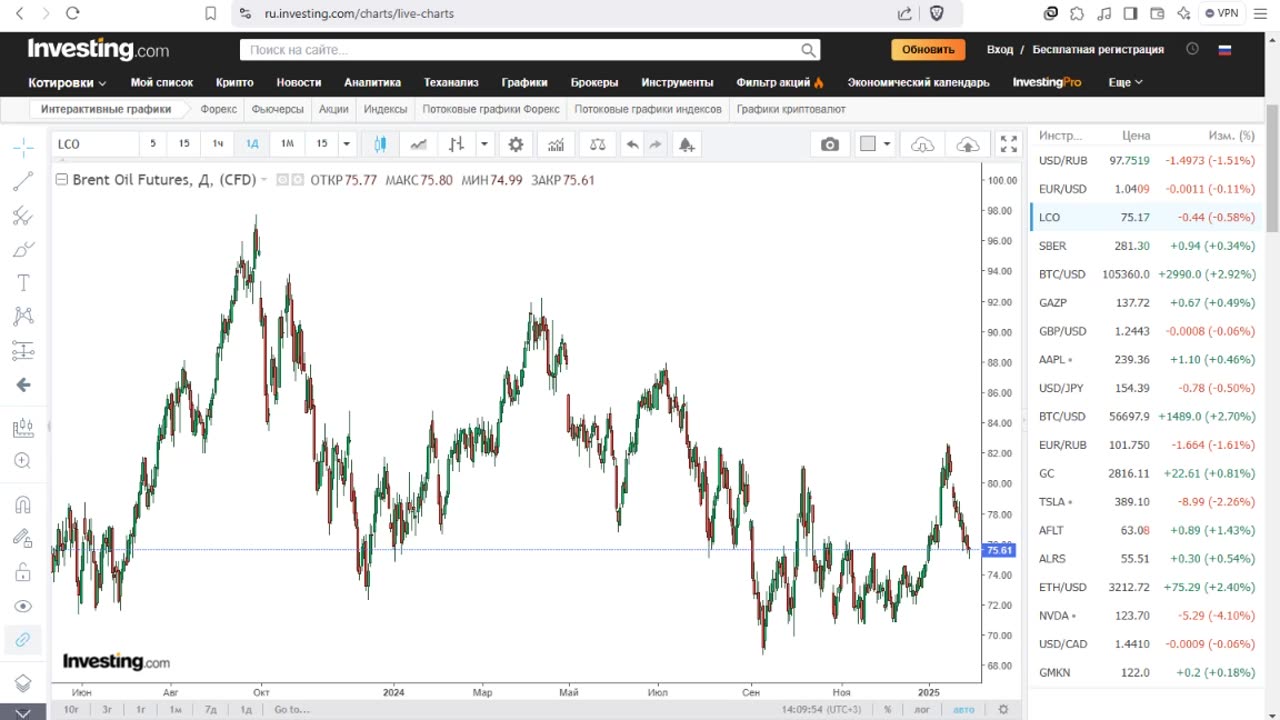Take a chart snapshot with camera icon
Image resolution: width=1280 pixels, height=720 pixels.
pyautogui.click(x=830, y=144)
